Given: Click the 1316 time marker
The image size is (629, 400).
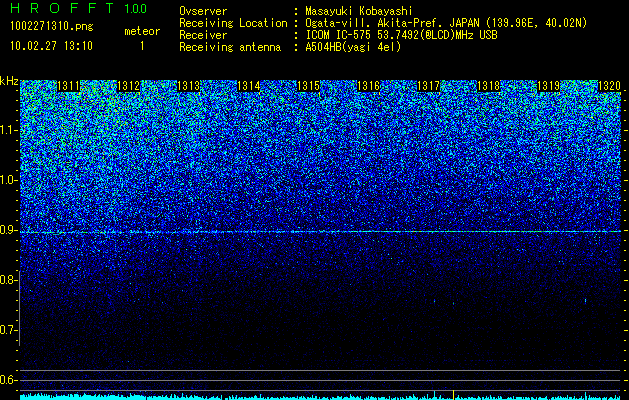Looking at the screenshot, I should pyautogui.click(x=369, y=86).
